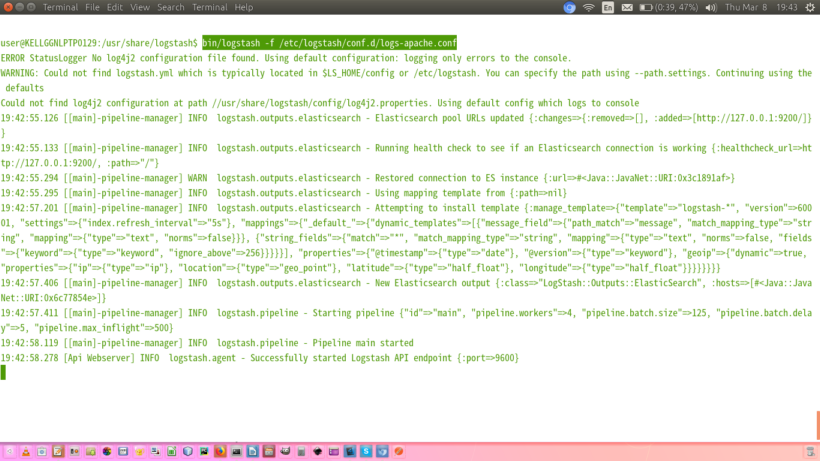
Task: Expand the En keyboard layout menu
Action: pyautogui.click(x=608, y=7)
